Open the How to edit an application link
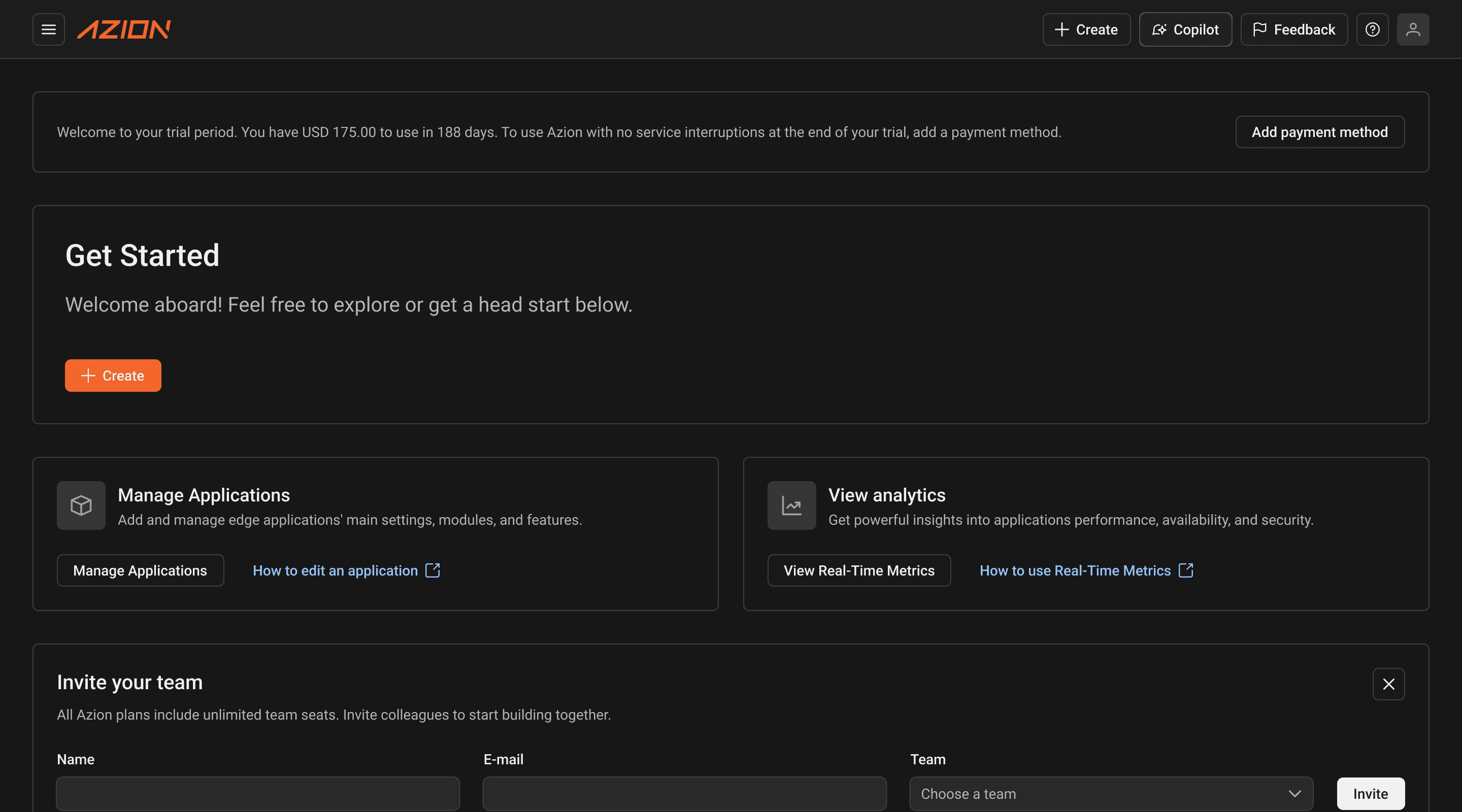The width and height of the screenshot is (1462, 812). (346, 570)
